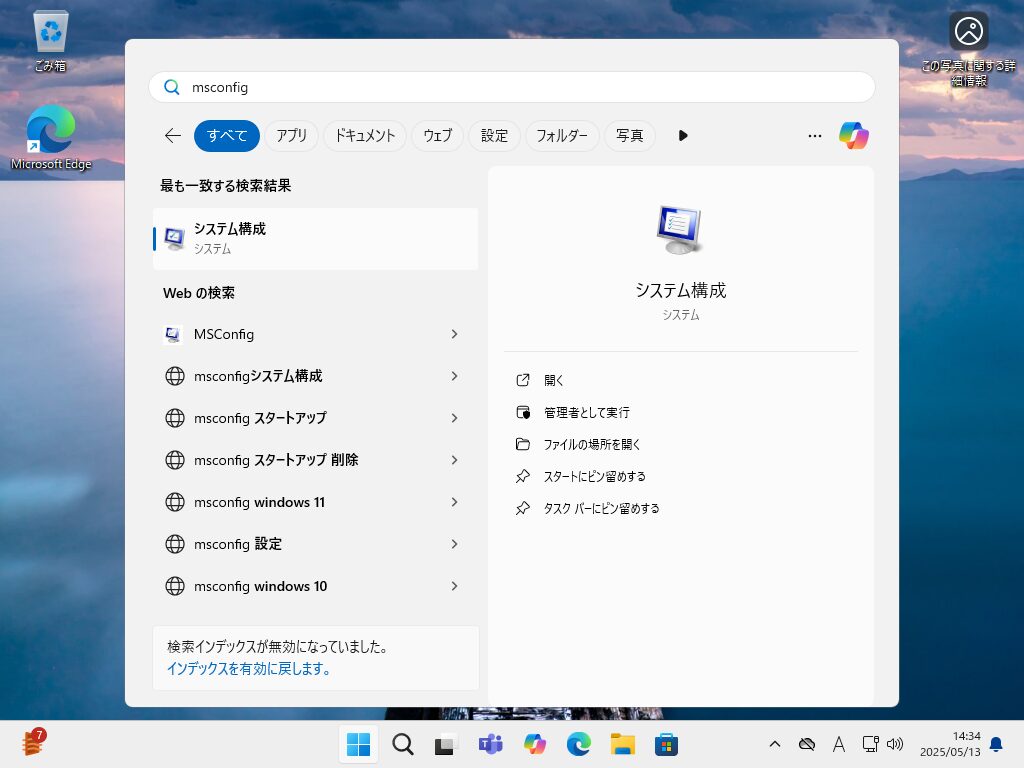Expand chevron for msconfig windows 10
Image resolution: width=1024 pixels, height=768 pixels.
click(455, 586)
